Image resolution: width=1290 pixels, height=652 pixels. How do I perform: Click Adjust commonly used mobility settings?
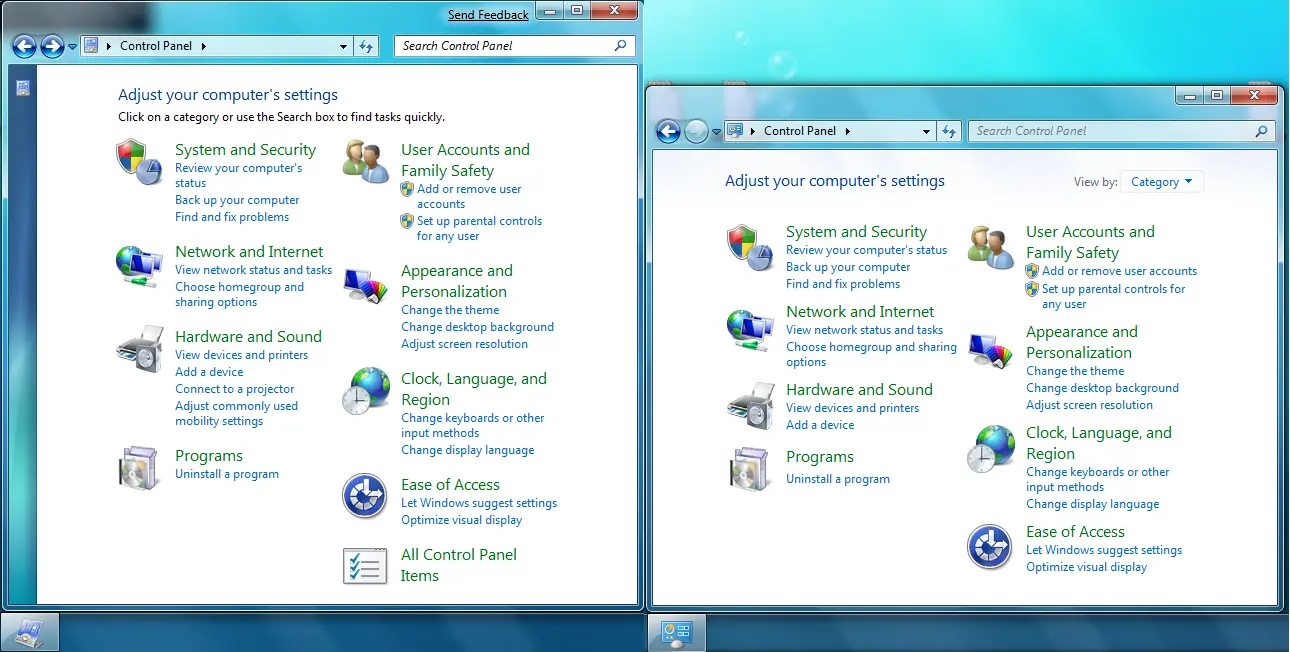(237, 414)
